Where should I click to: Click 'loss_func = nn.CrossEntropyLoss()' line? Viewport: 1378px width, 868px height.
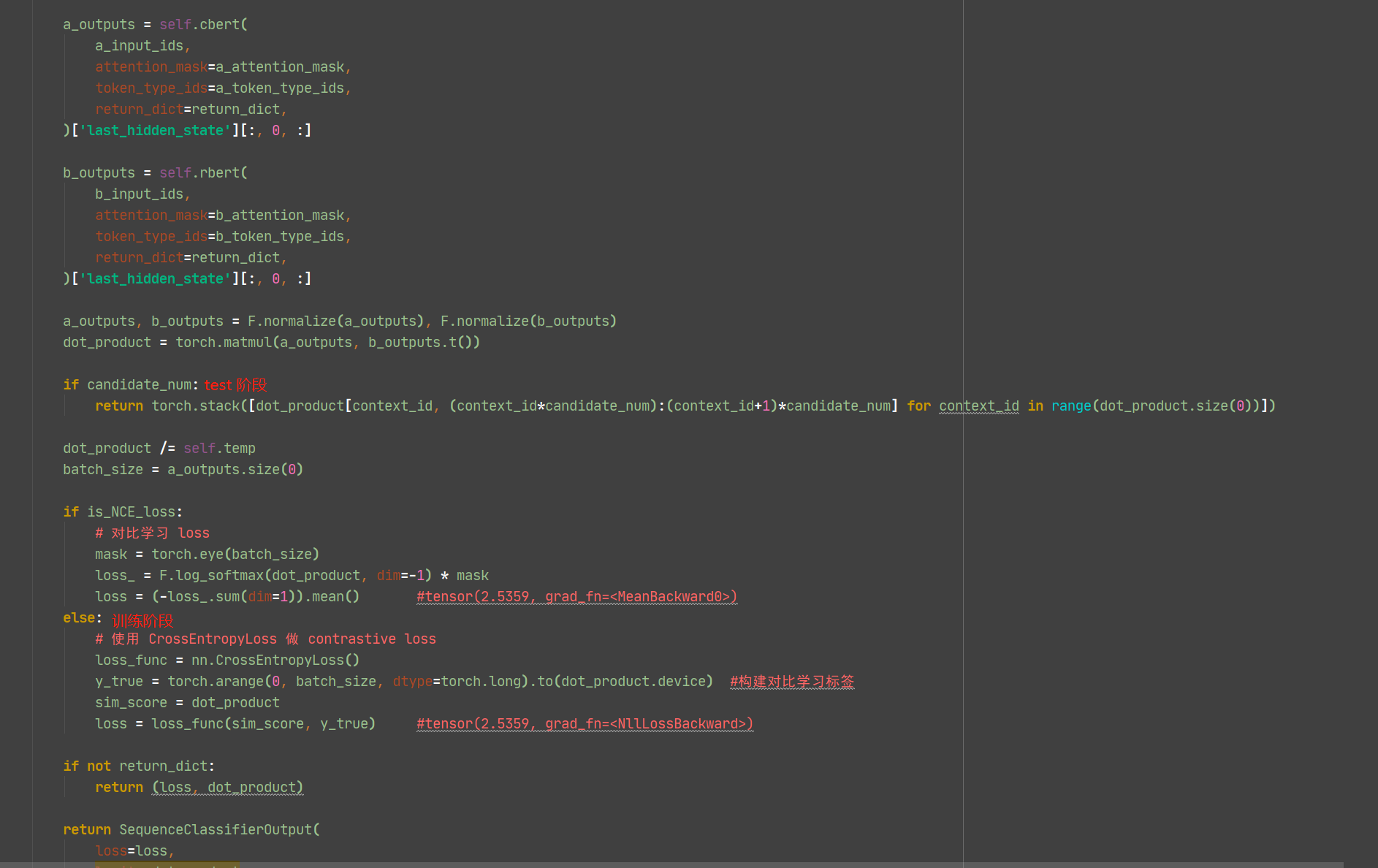(227, 660)
